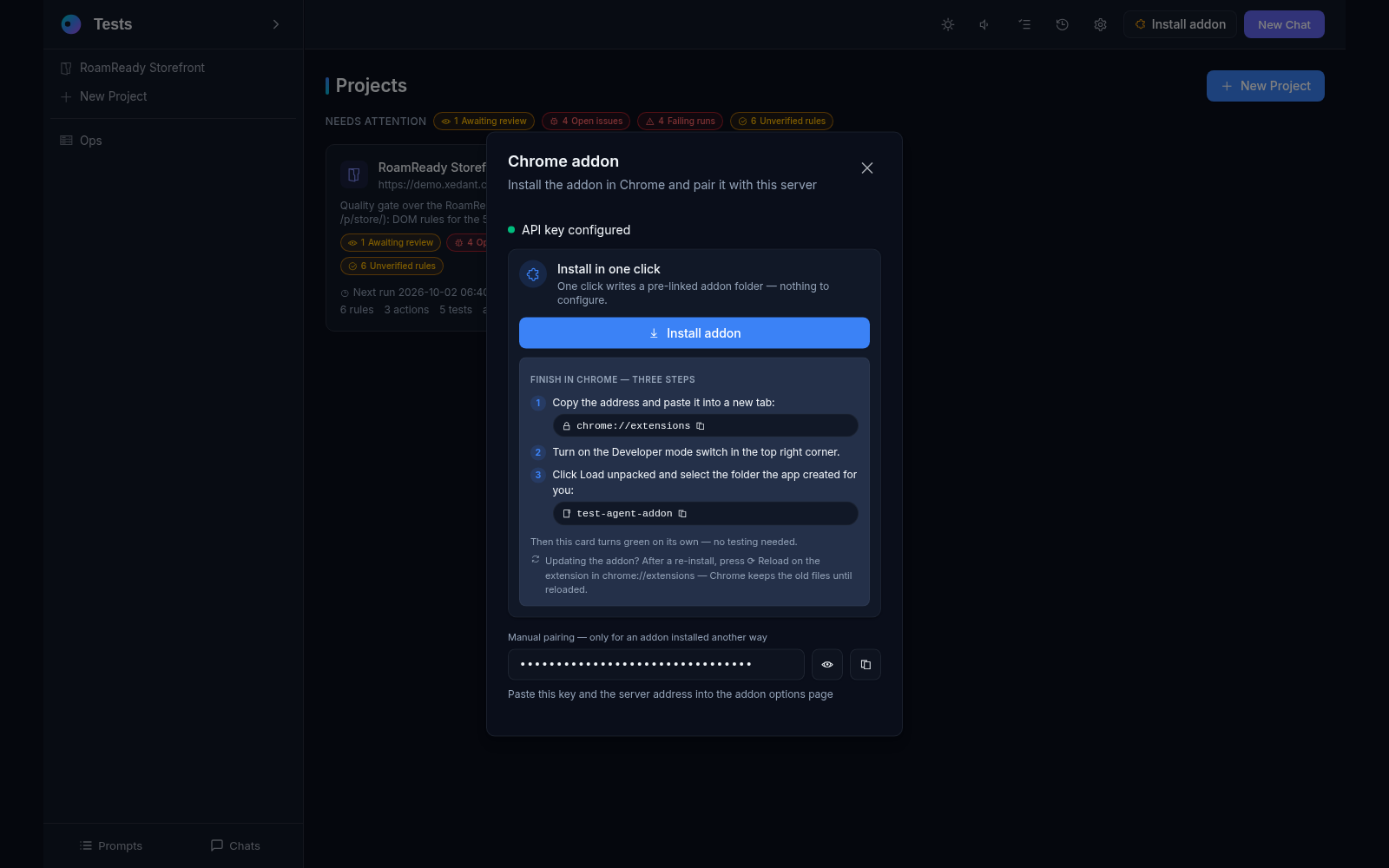Click the card's 1 Awaiting review tag

pyautogui.click(x=391, y=243)
